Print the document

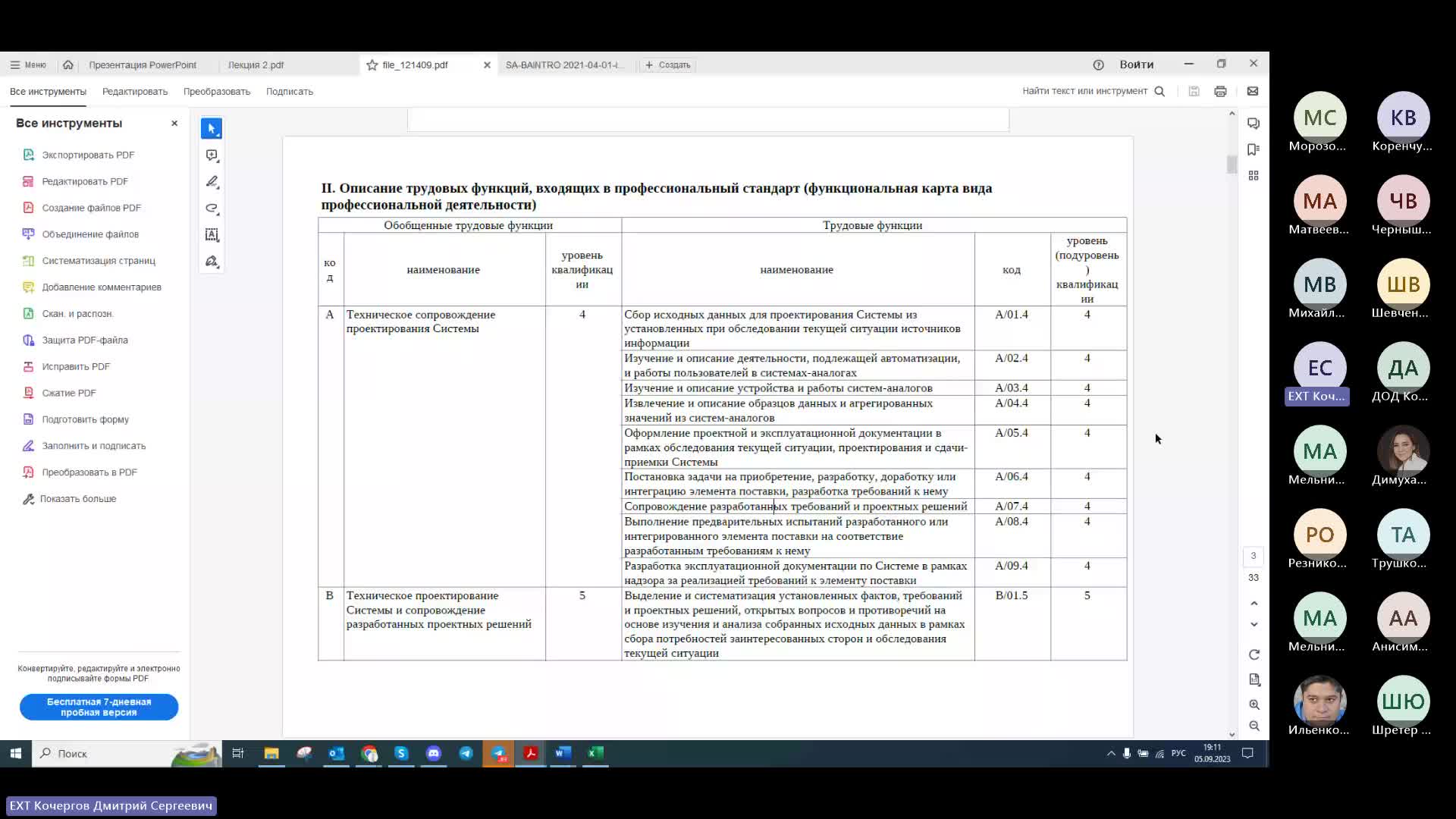pyautogui.click(x=1220, y=91)
